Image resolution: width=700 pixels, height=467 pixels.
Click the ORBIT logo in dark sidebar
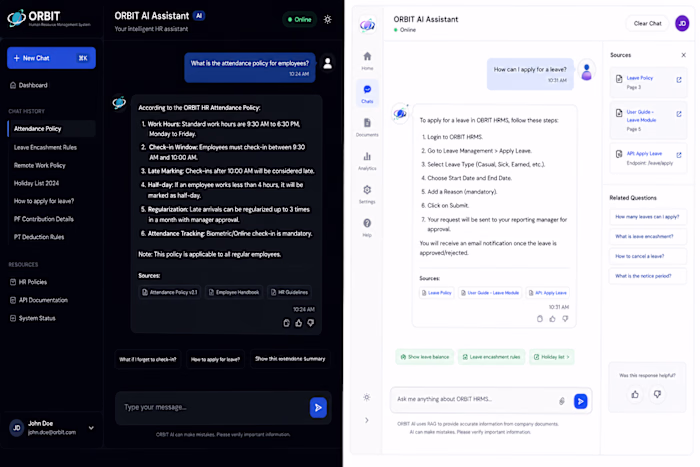(49, 18)
